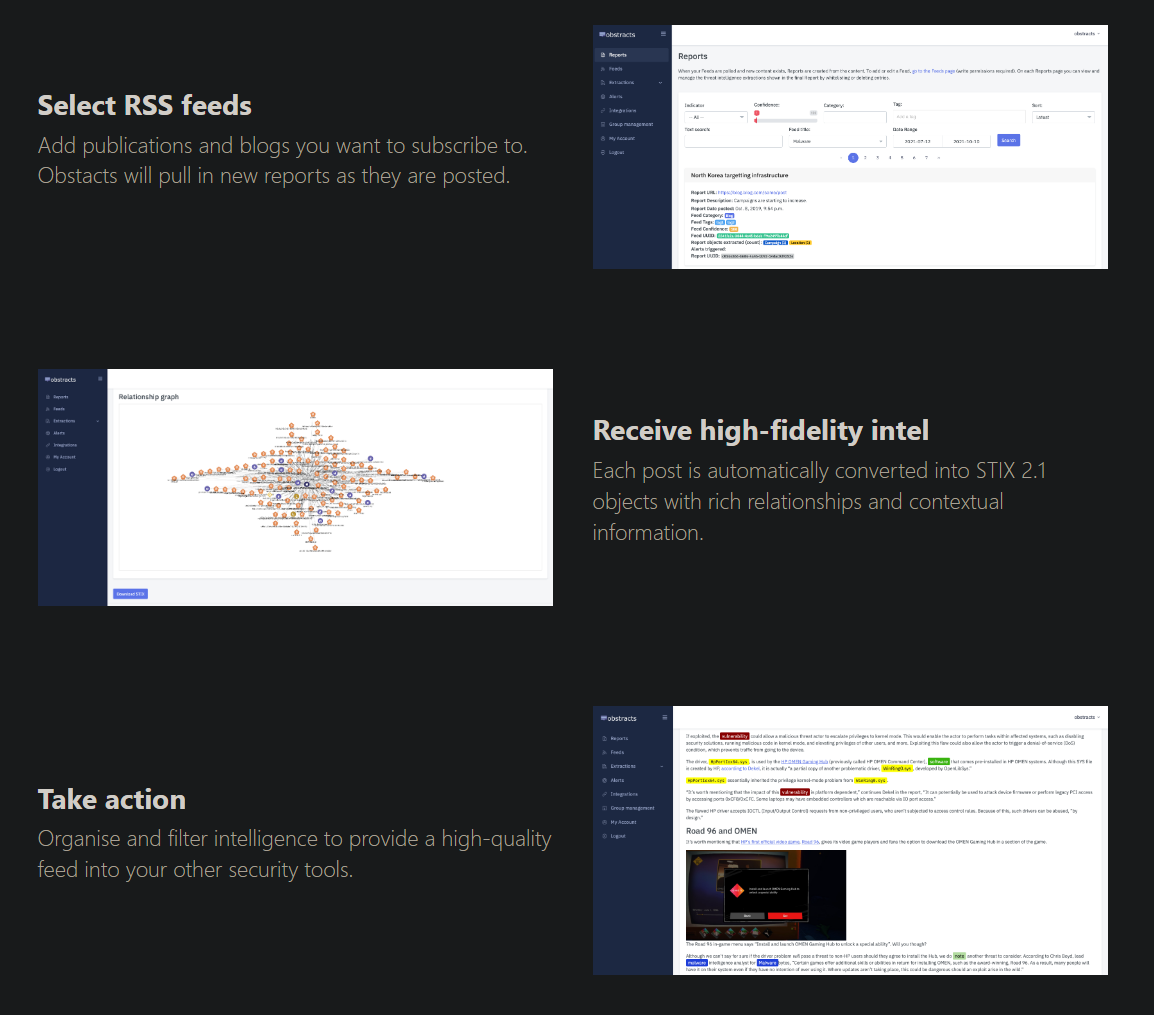Open the obstracts user dropdown on the Reports page
The height and width of the screenshot is (1015, 1154).
pyautogui.click(x=1086, y=34)
